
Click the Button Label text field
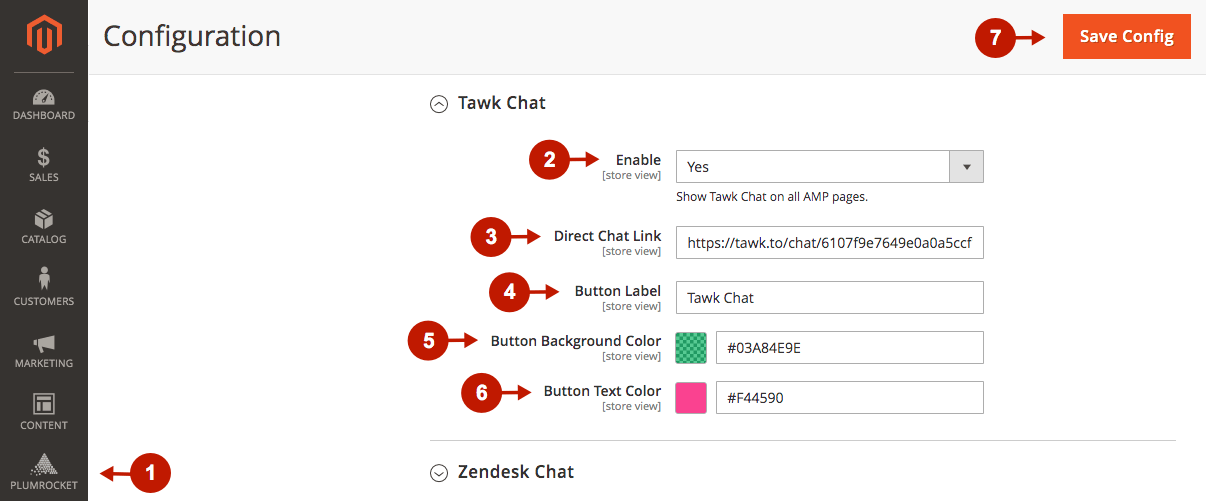(829, 297)
